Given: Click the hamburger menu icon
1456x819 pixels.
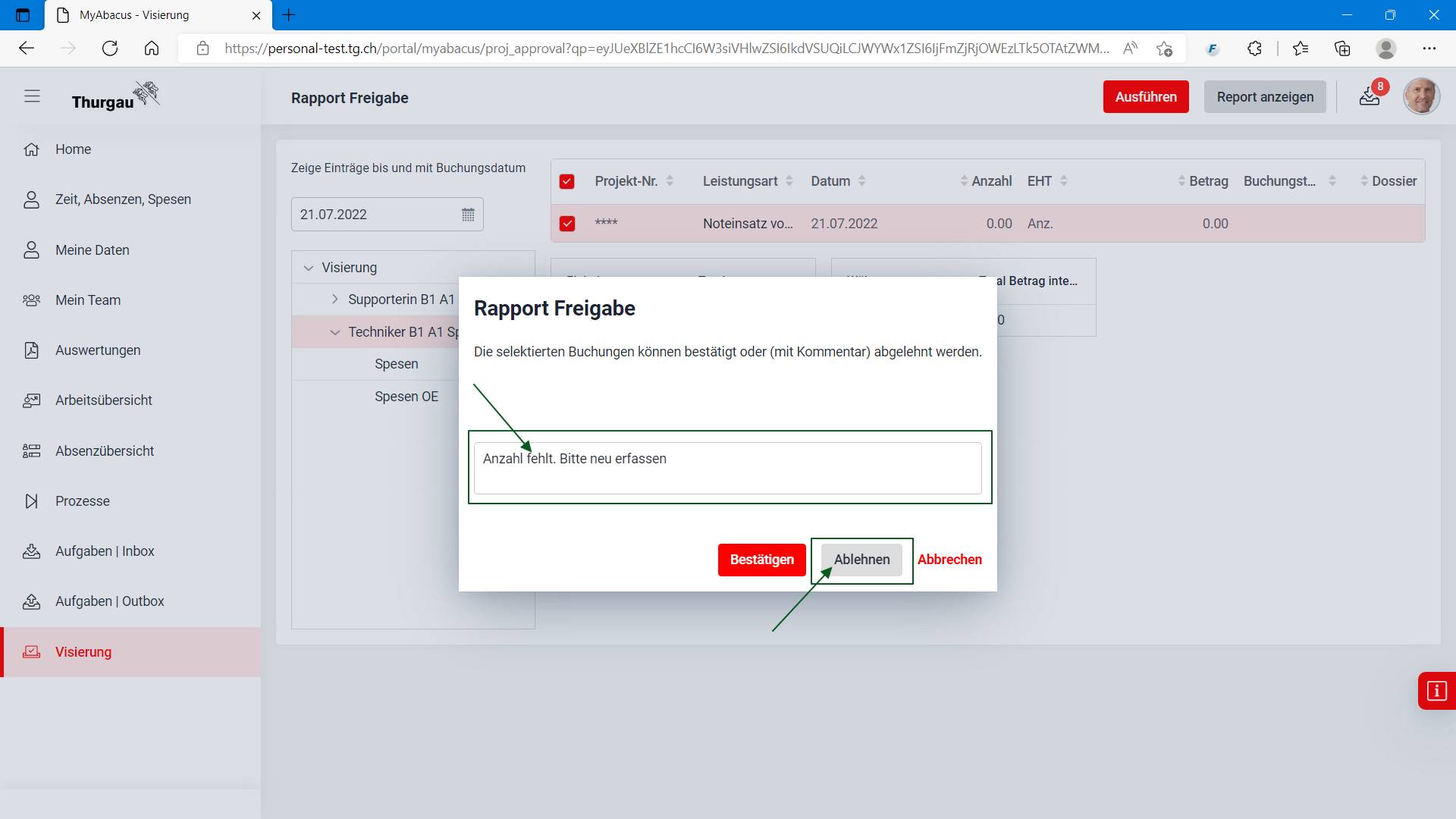Looking at the screenshot, I should click(32, 96).
